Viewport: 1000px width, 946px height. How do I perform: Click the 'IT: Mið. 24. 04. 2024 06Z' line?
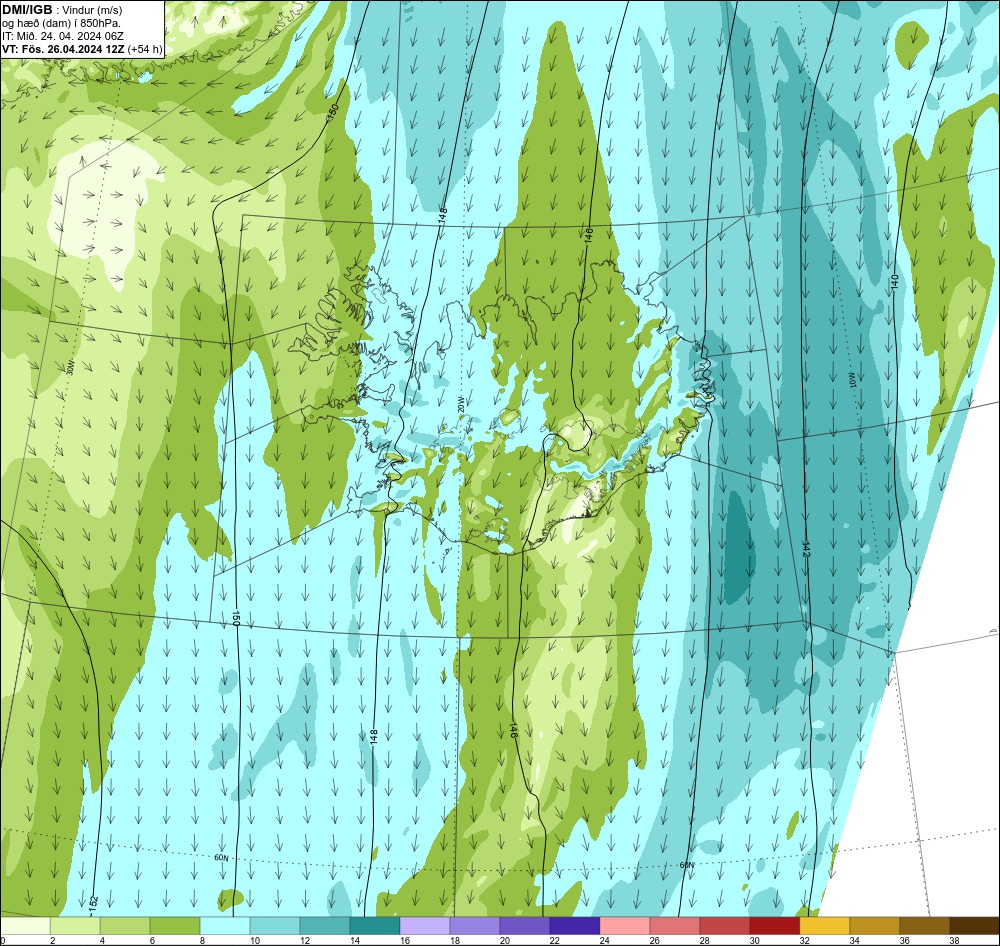tap(63, 36)
